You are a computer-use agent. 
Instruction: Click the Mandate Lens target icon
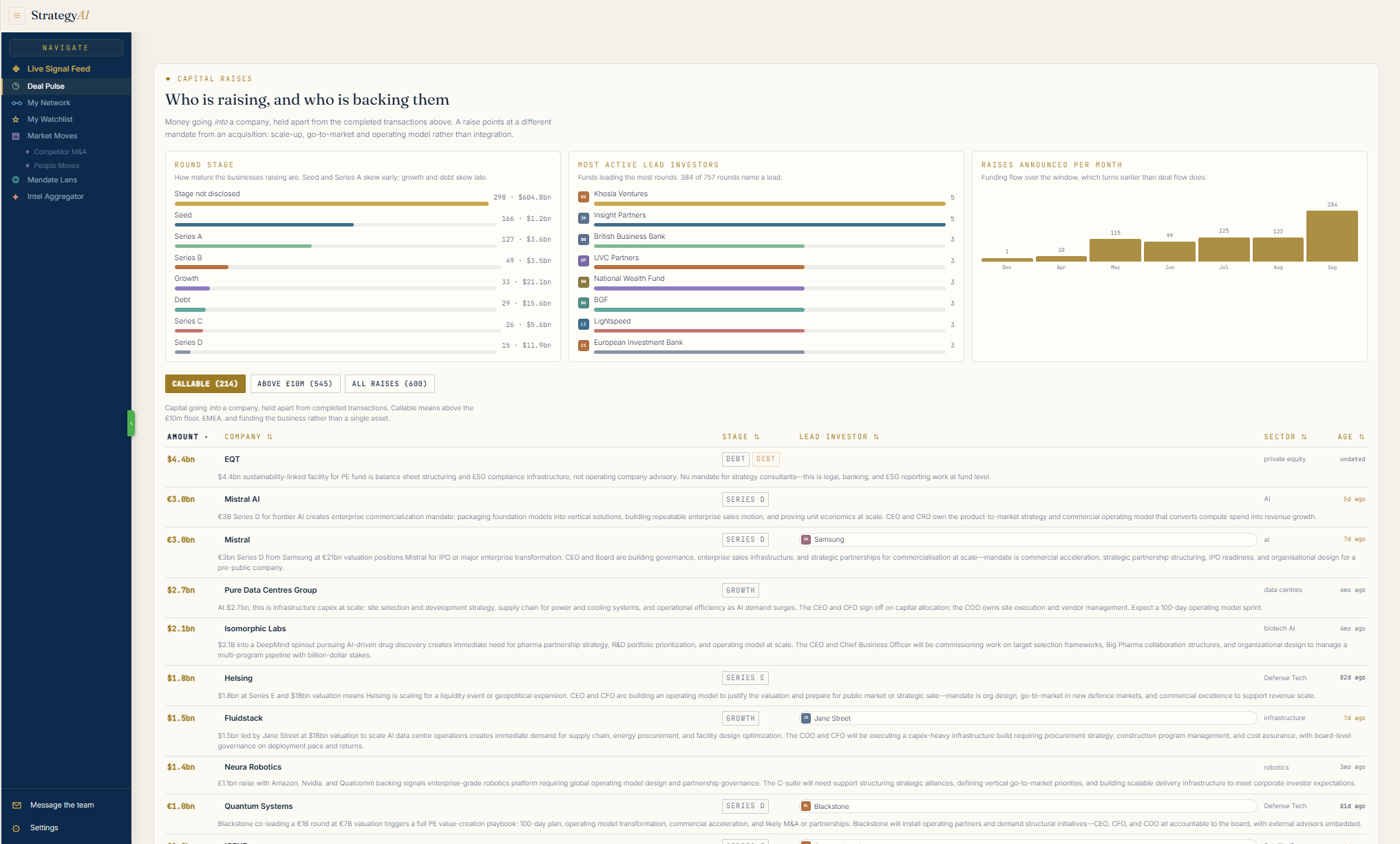coord(16,180)
